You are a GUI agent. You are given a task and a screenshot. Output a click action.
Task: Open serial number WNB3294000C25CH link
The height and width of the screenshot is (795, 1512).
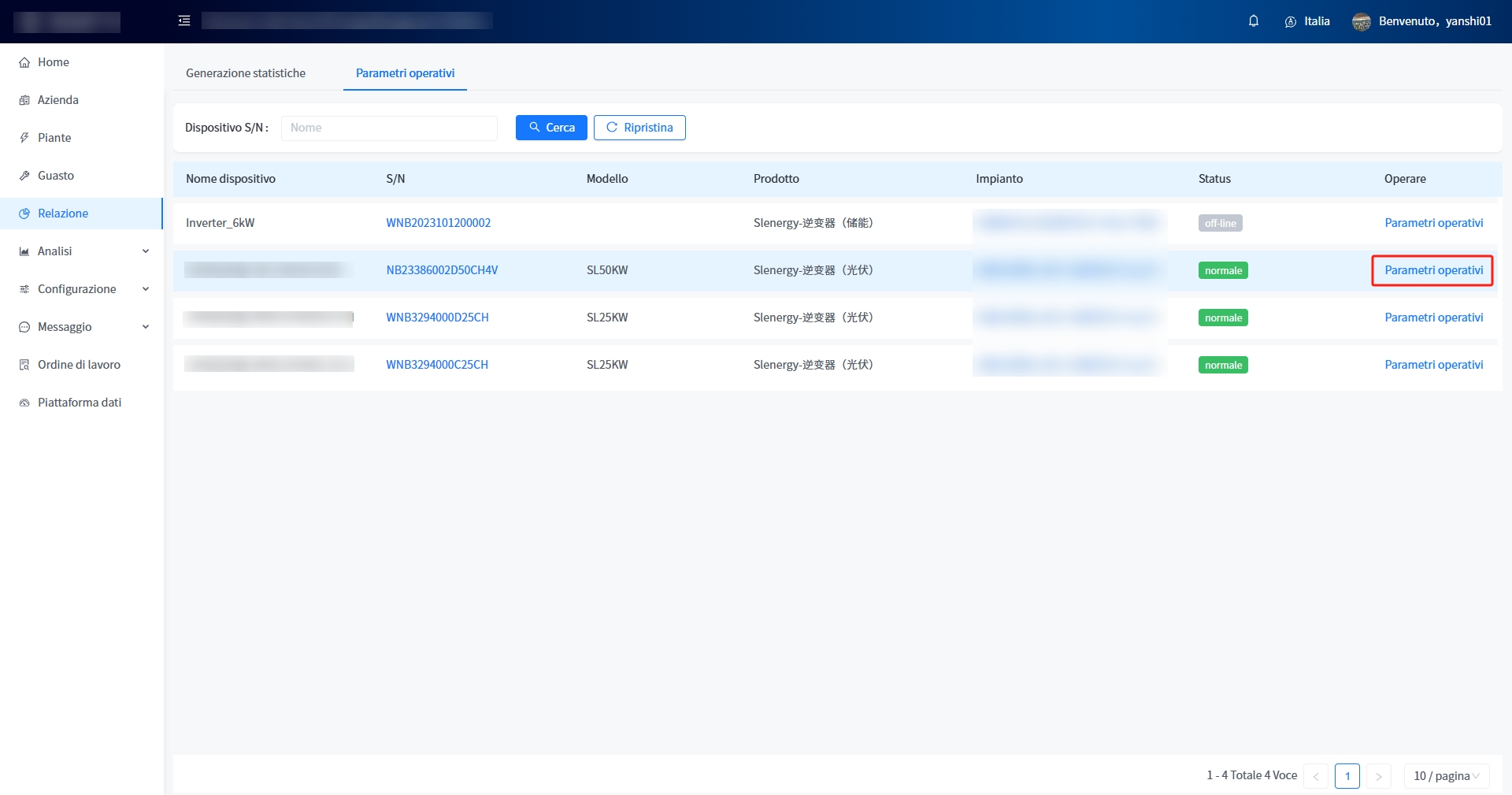[x=437, y=365]
